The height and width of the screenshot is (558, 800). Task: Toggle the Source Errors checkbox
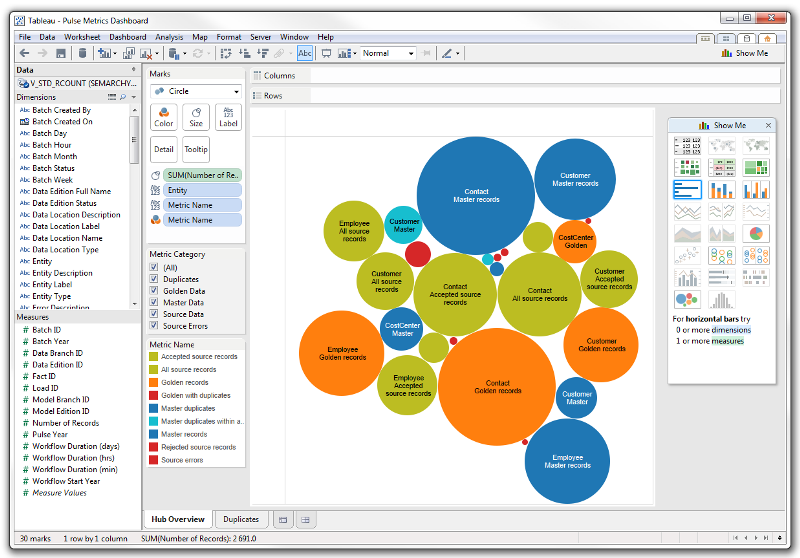click(x=154, y=325)
